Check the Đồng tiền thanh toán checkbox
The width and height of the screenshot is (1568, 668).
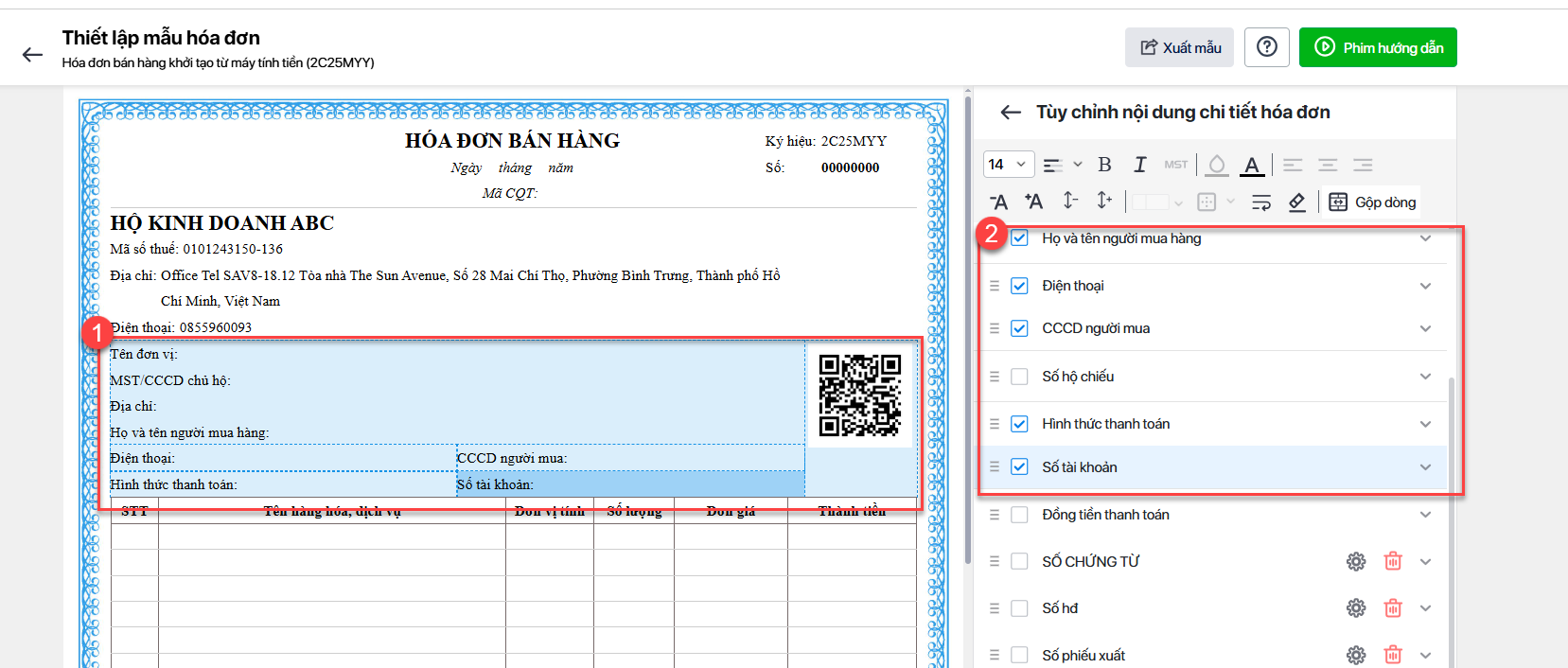[x=1019, y=515]
